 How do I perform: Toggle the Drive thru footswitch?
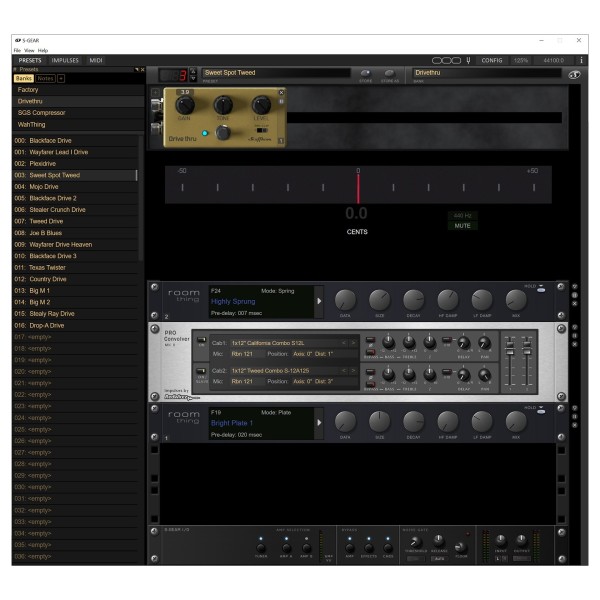click(223, 133)
